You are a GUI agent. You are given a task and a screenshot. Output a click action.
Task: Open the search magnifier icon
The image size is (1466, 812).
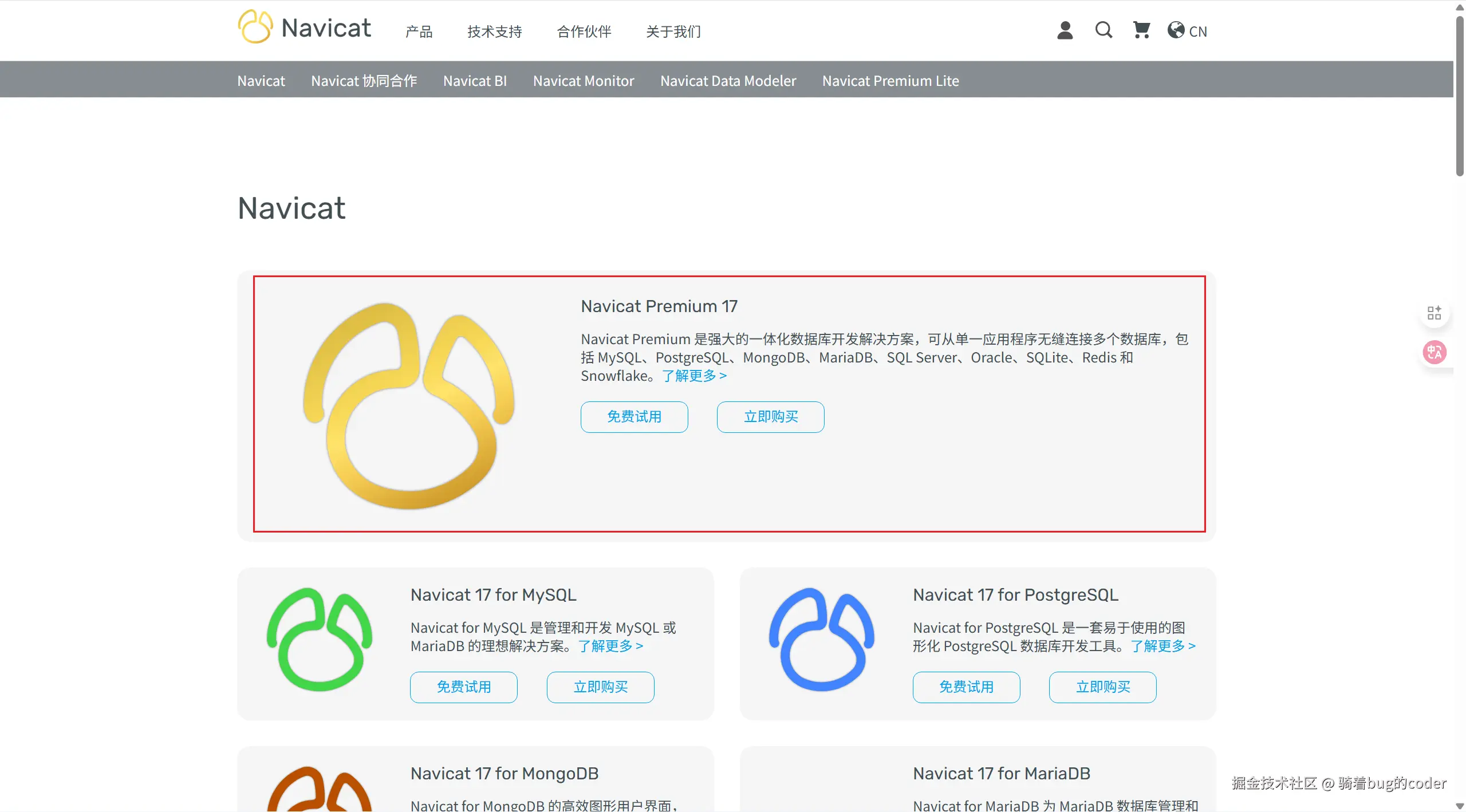[1104, 30]
